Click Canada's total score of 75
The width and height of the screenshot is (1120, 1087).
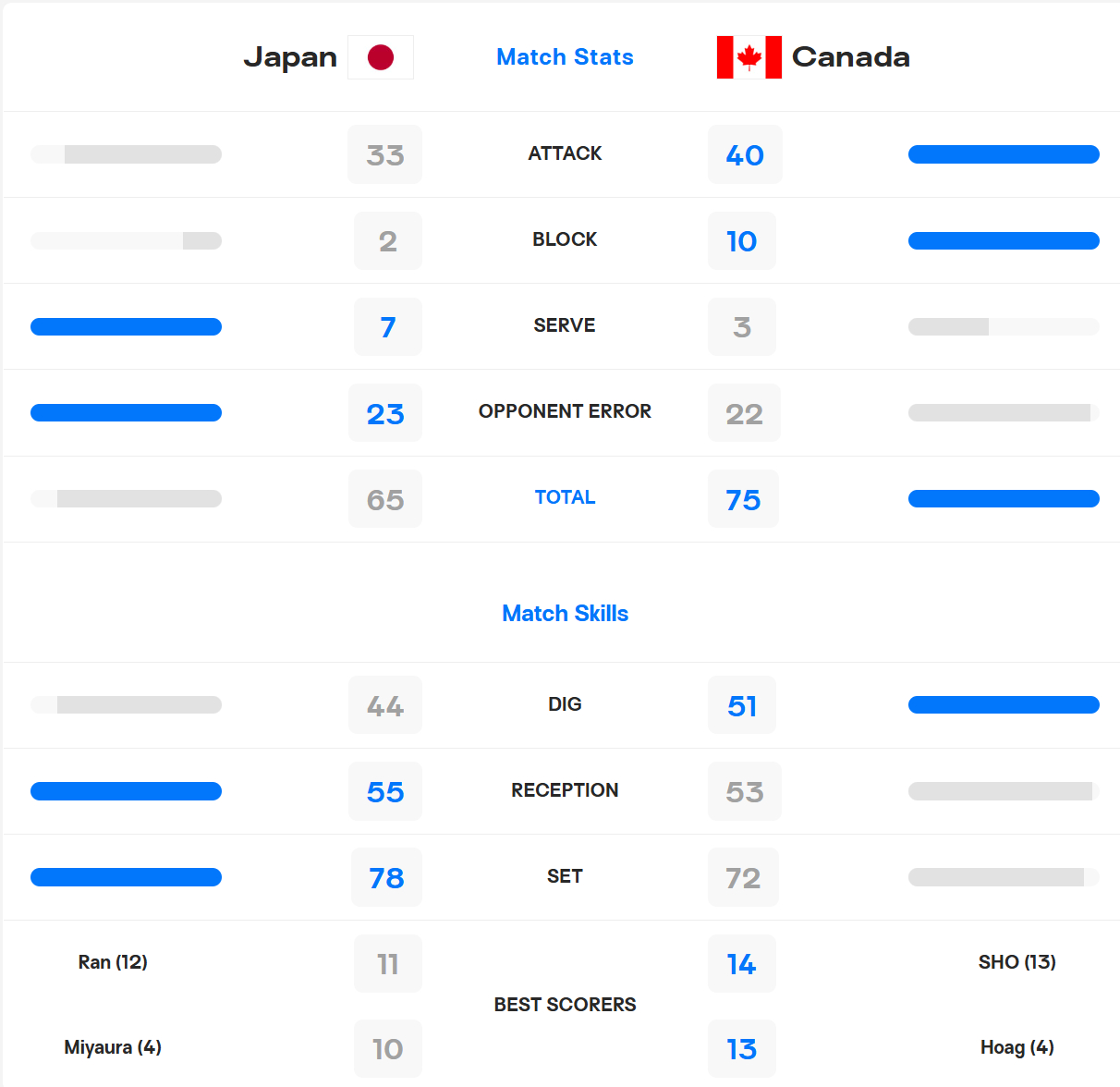[743, 499]
